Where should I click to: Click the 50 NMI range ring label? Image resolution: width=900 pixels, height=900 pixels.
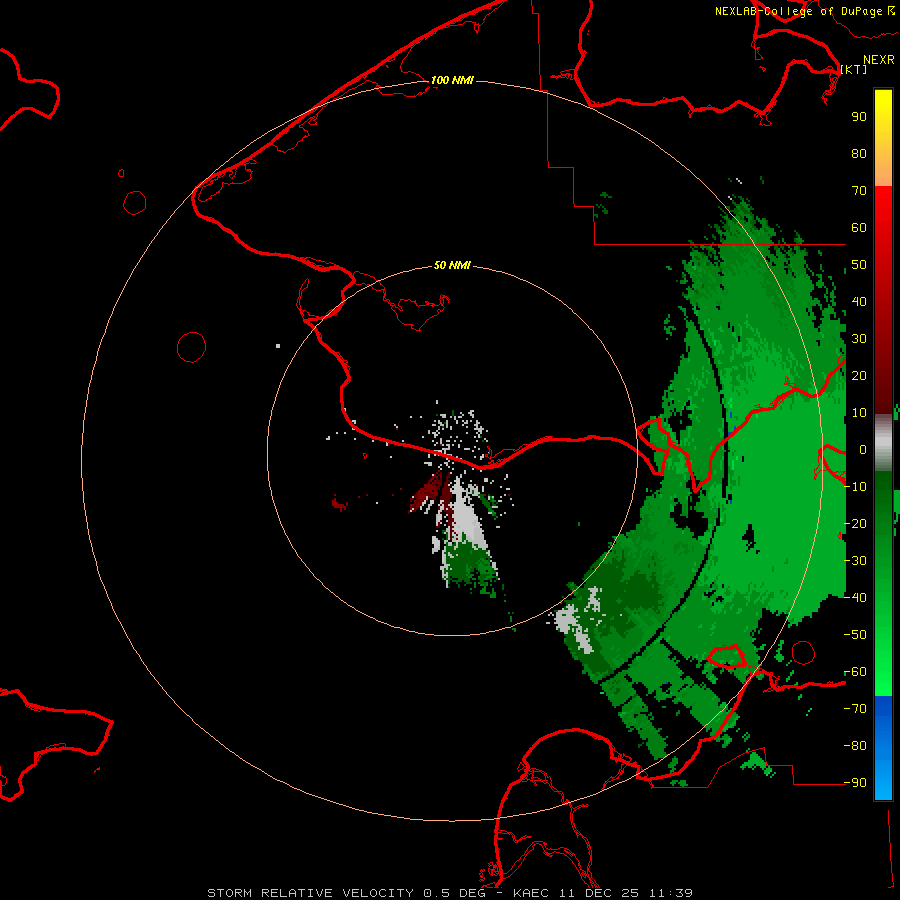click(452, 265)
